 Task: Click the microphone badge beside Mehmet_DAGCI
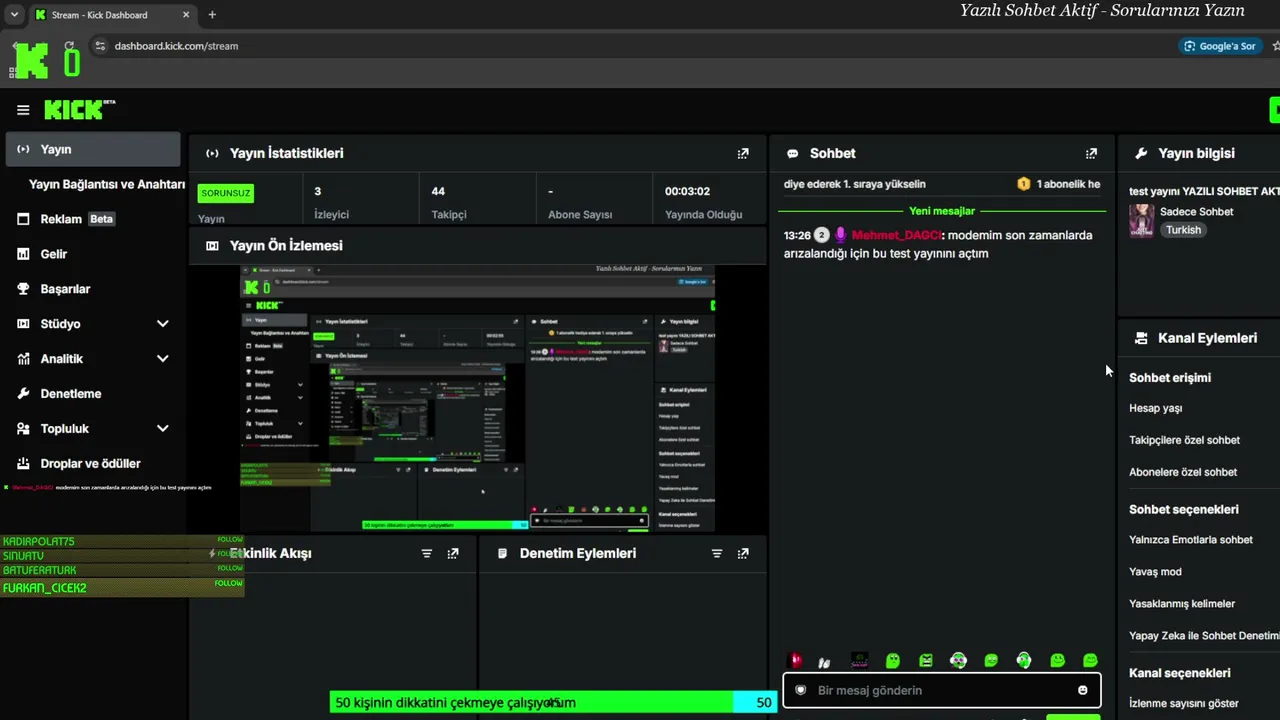point(841,235)
